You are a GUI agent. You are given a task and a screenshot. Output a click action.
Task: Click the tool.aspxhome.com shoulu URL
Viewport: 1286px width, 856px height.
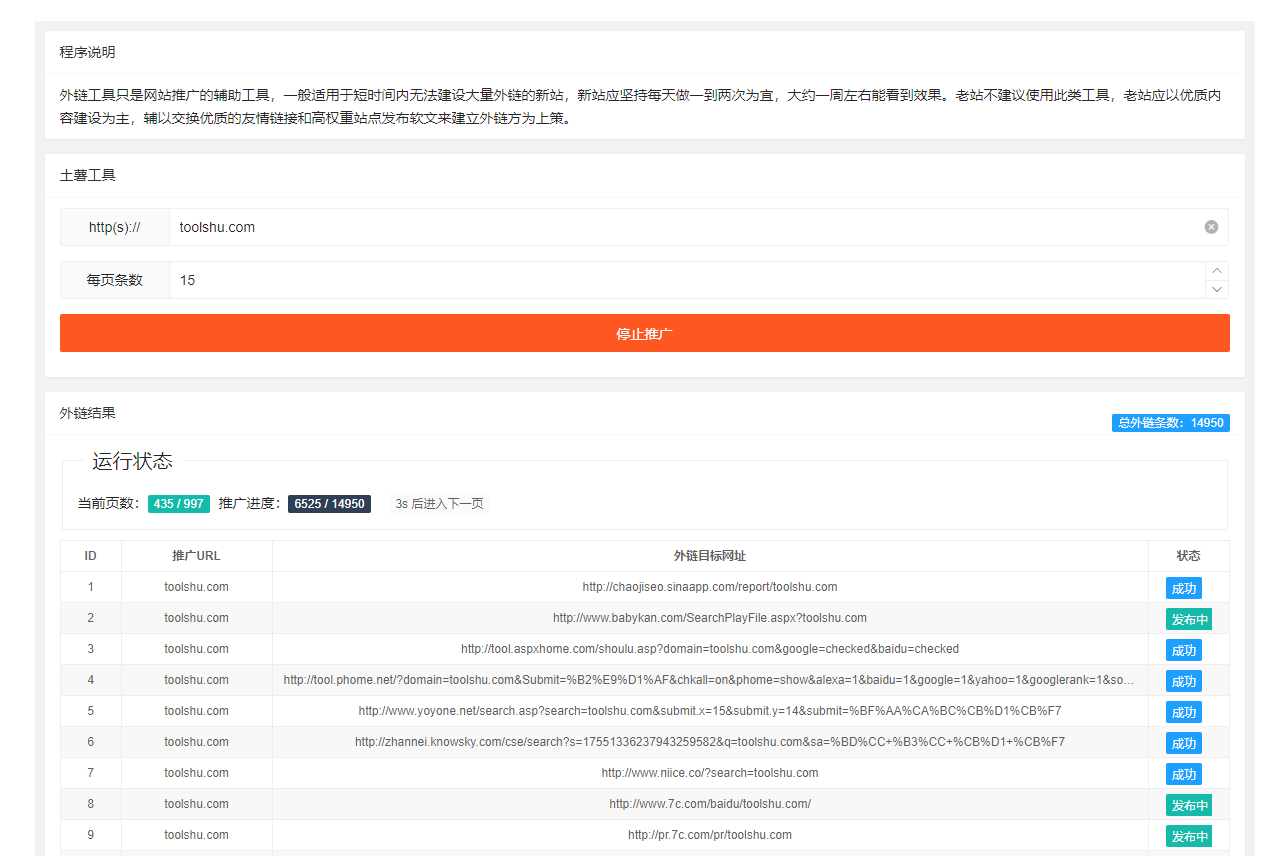(x=710, y=649)
